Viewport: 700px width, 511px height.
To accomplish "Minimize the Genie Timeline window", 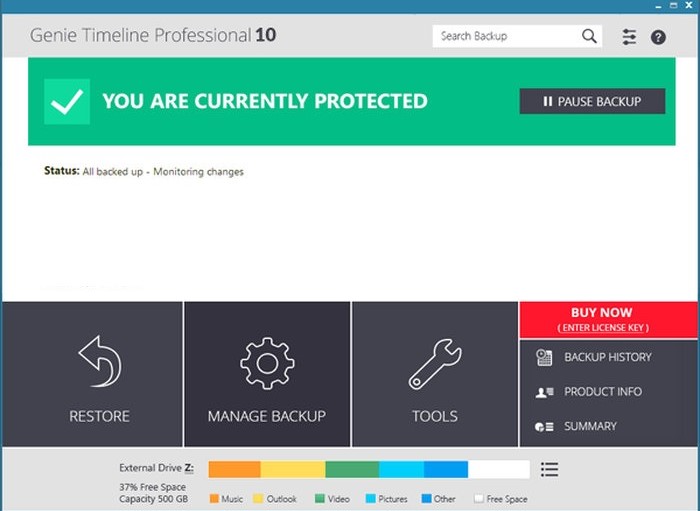I will (658, 6).
